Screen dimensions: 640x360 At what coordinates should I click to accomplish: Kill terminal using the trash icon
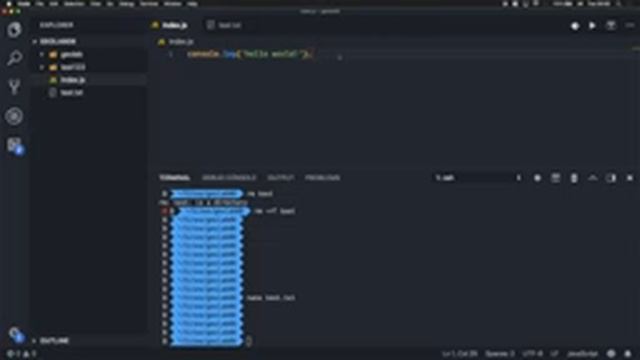[574, 178]
